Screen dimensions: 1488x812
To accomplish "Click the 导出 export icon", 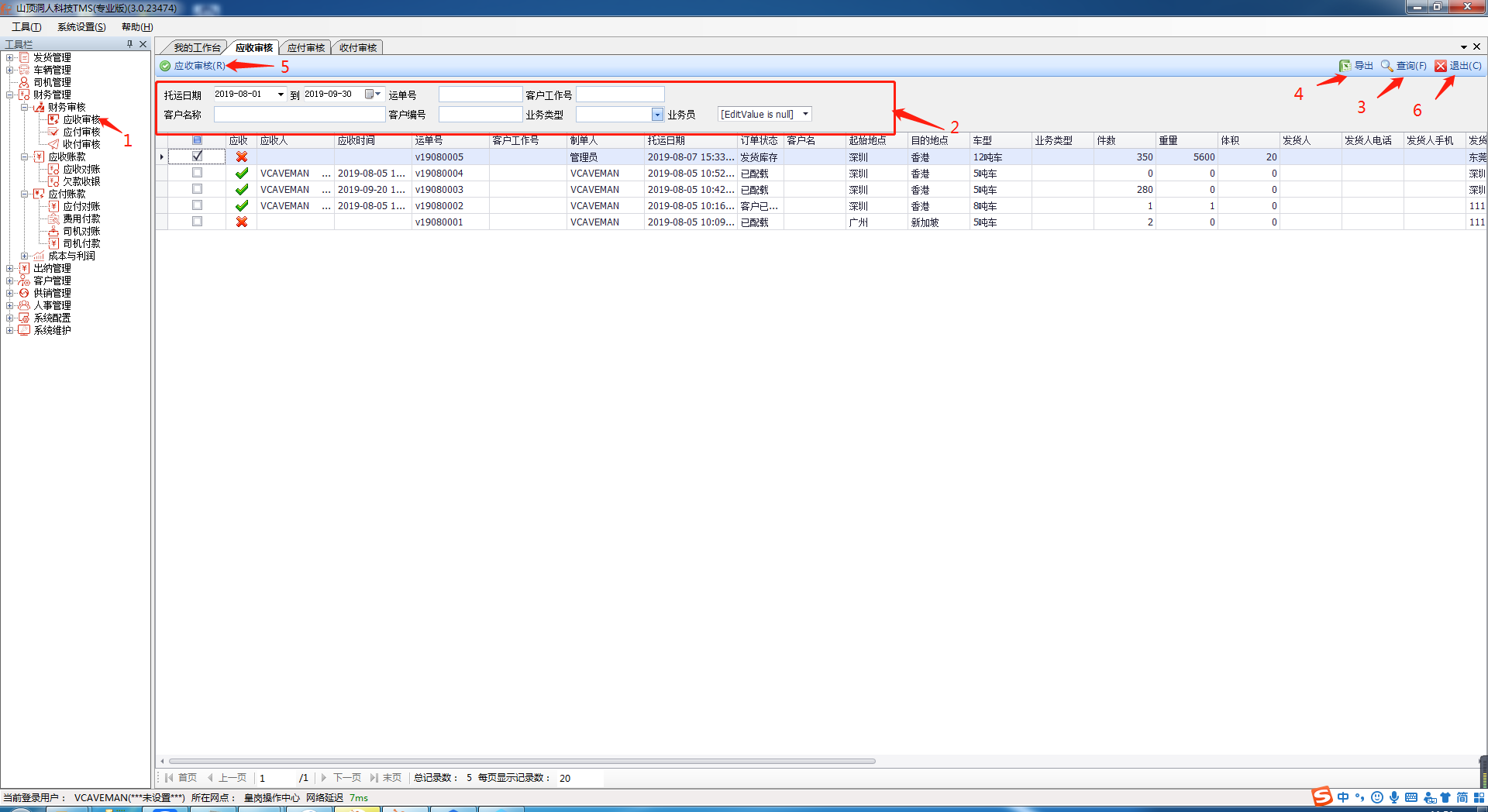I will point(1345,66).
